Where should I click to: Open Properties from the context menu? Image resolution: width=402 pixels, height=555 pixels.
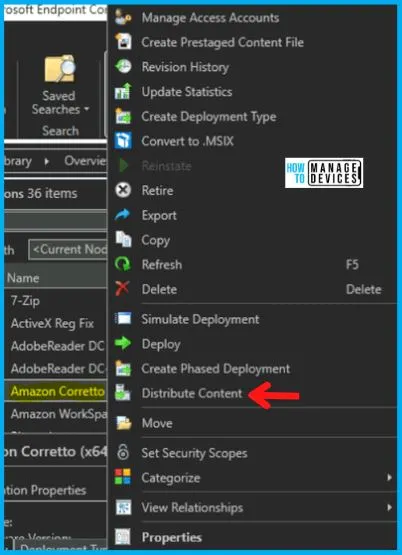[x=172, y=537]
